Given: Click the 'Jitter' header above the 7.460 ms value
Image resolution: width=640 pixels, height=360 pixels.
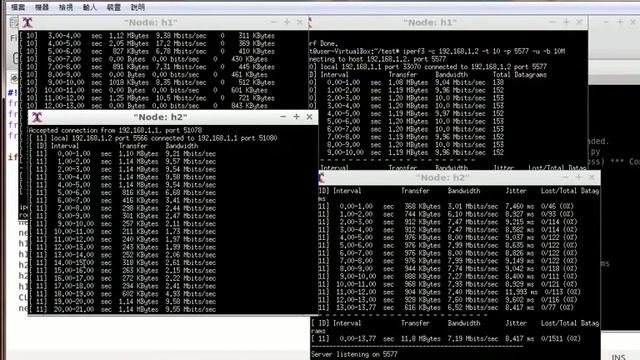Looking at the screenshot, I should [516, 191].
